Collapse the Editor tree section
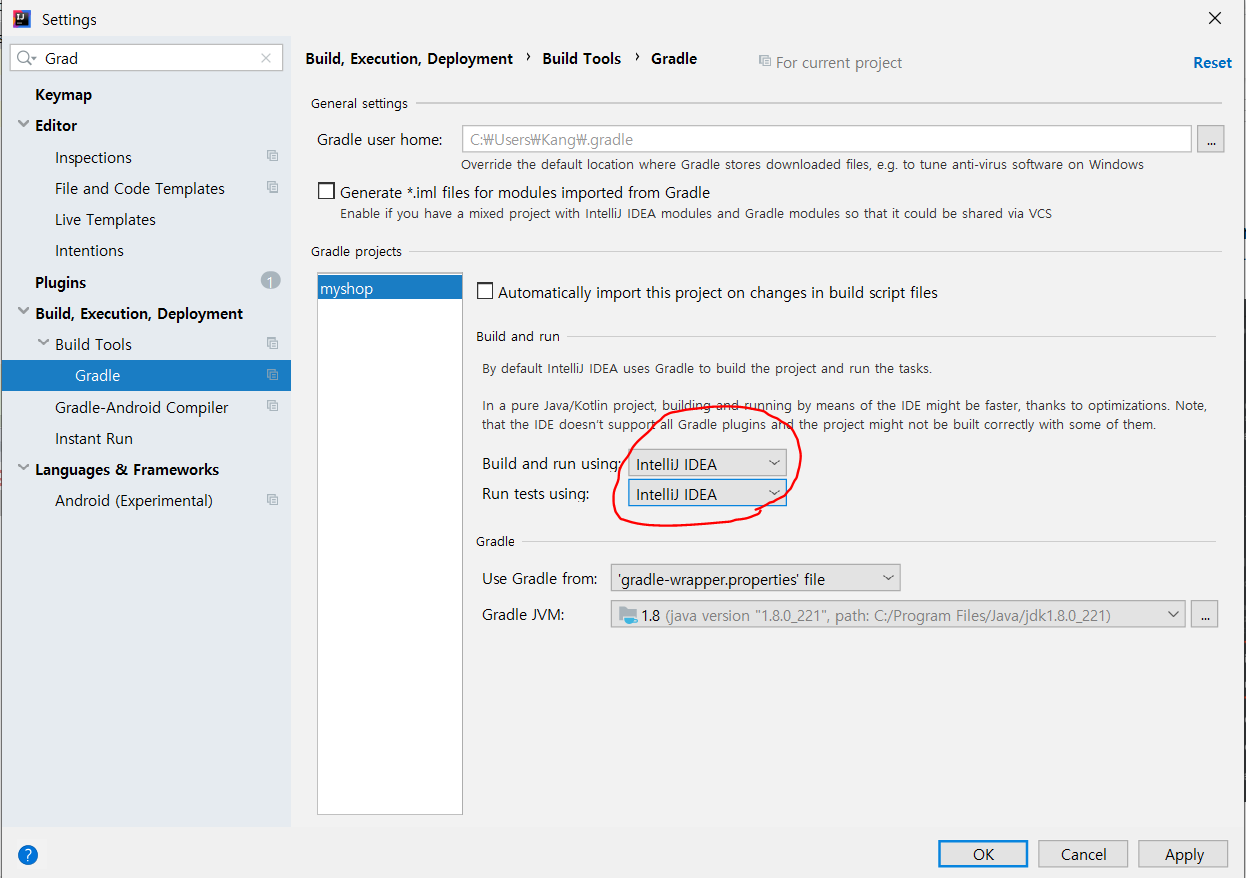Viewport: 1246px width, 878px height. point(23,125)
